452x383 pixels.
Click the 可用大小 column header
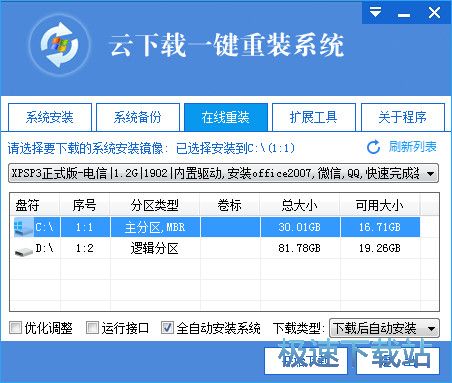(x=380, y=205)
